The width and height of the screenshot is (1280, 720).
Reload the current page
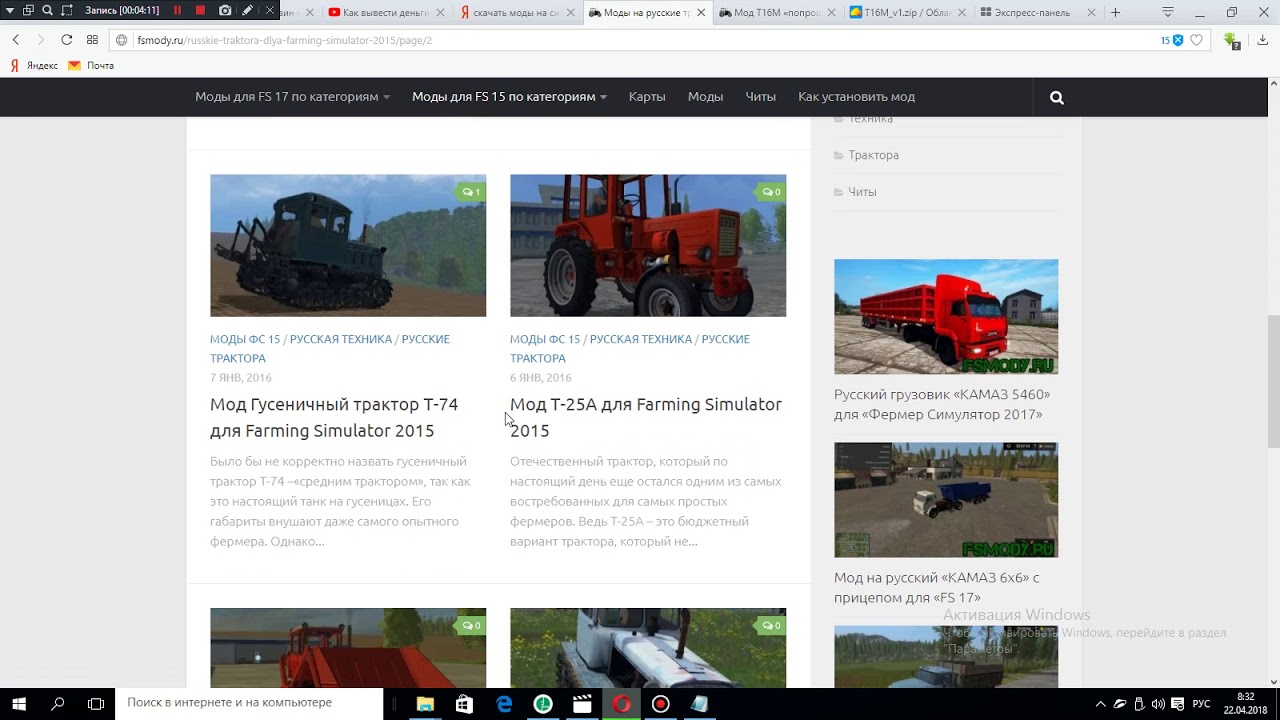tap(66, 40)
